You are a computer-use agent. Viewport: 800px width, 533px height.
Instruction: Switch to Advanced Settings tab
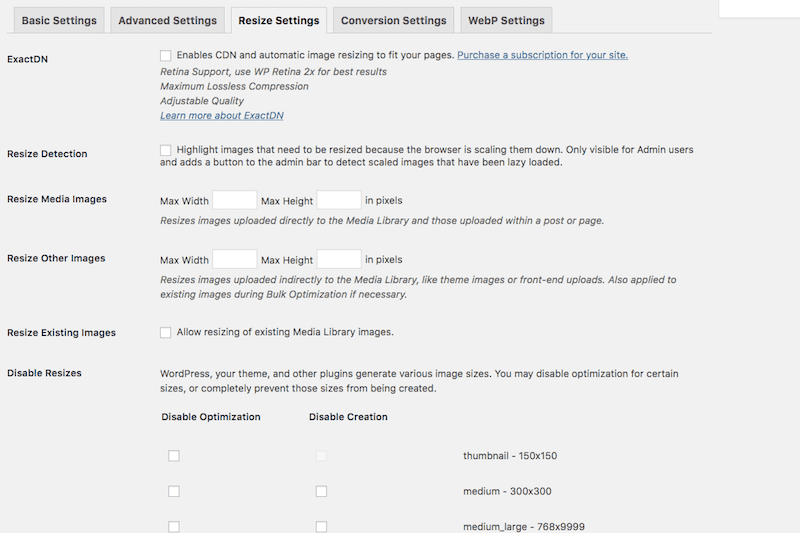tap(167, 20)
